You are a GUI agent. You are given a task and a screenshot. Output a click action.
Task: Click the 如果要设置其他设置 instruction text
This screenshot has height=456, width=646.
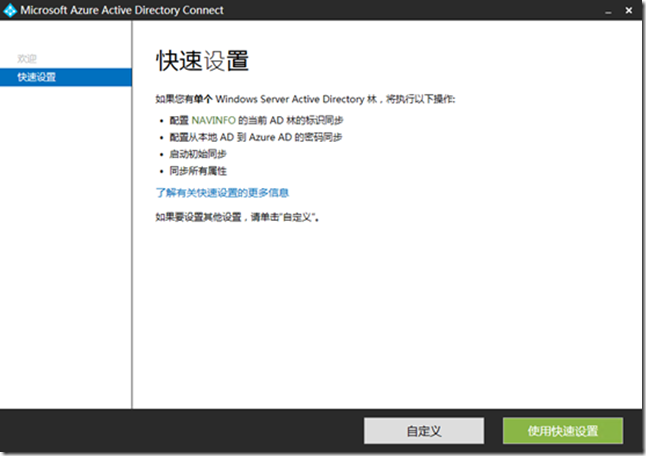click(237, 217)
